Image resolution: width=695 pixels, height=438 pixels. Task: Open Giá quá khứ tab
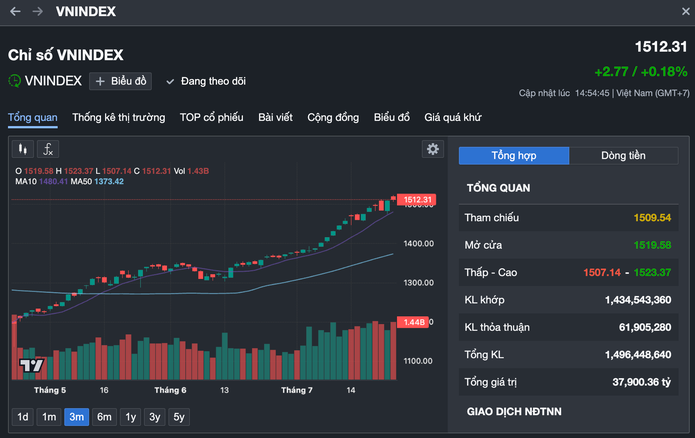click(453, 117)
